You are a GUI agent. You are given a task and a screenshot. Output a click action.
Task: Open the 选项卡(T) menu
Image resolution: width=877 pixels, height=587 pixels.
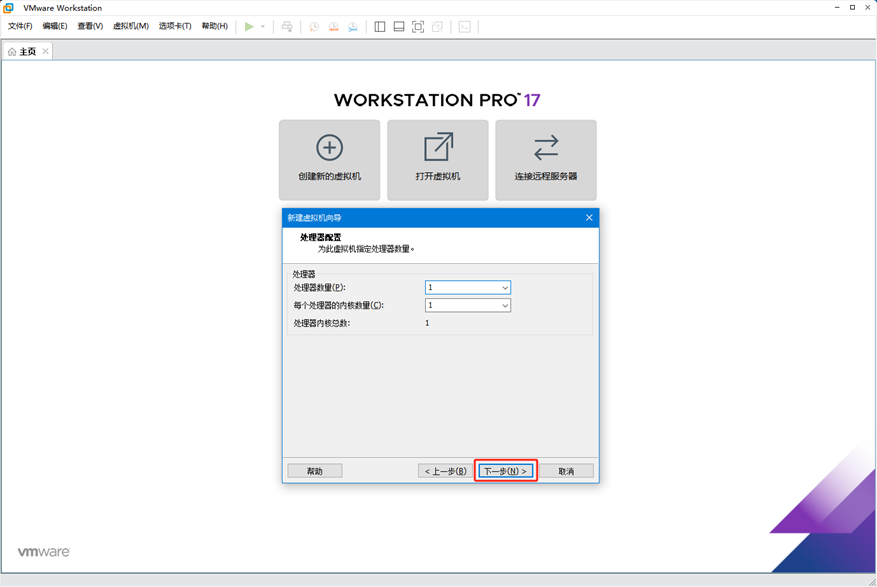click(x=175, y=26)
